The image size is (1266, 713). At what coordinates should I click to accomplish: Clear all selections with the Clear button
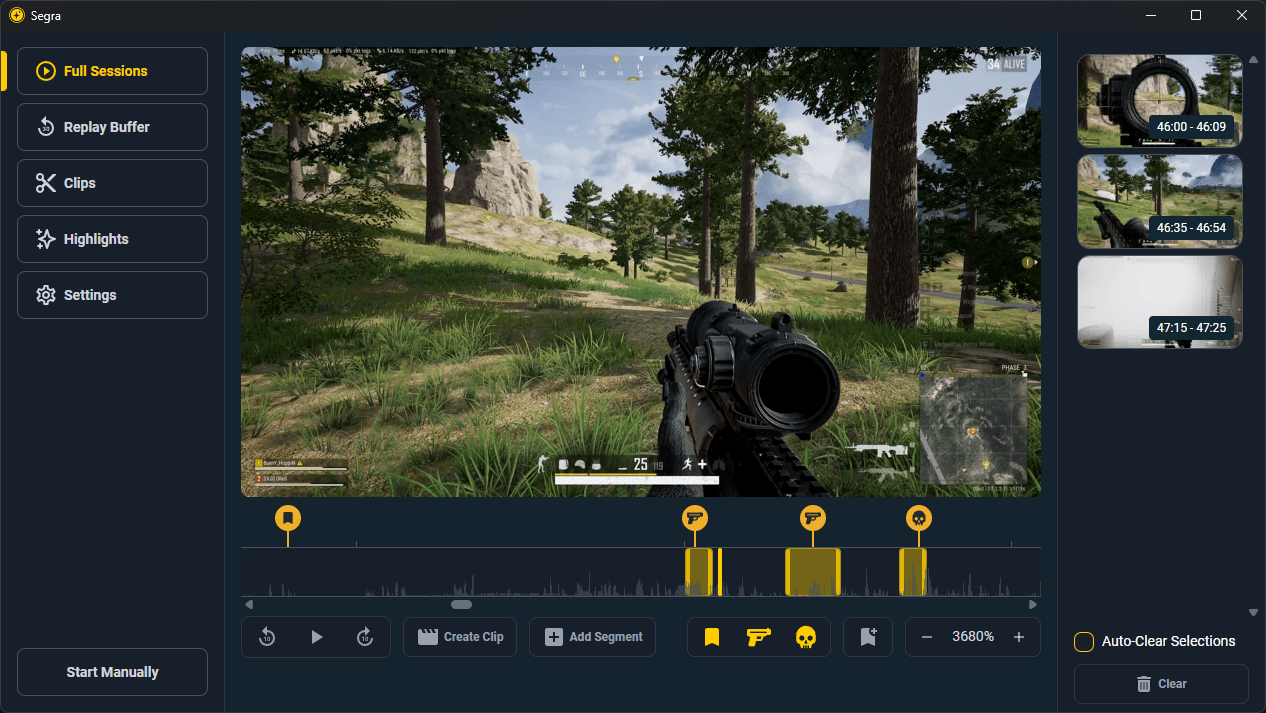click(1164, 683)
